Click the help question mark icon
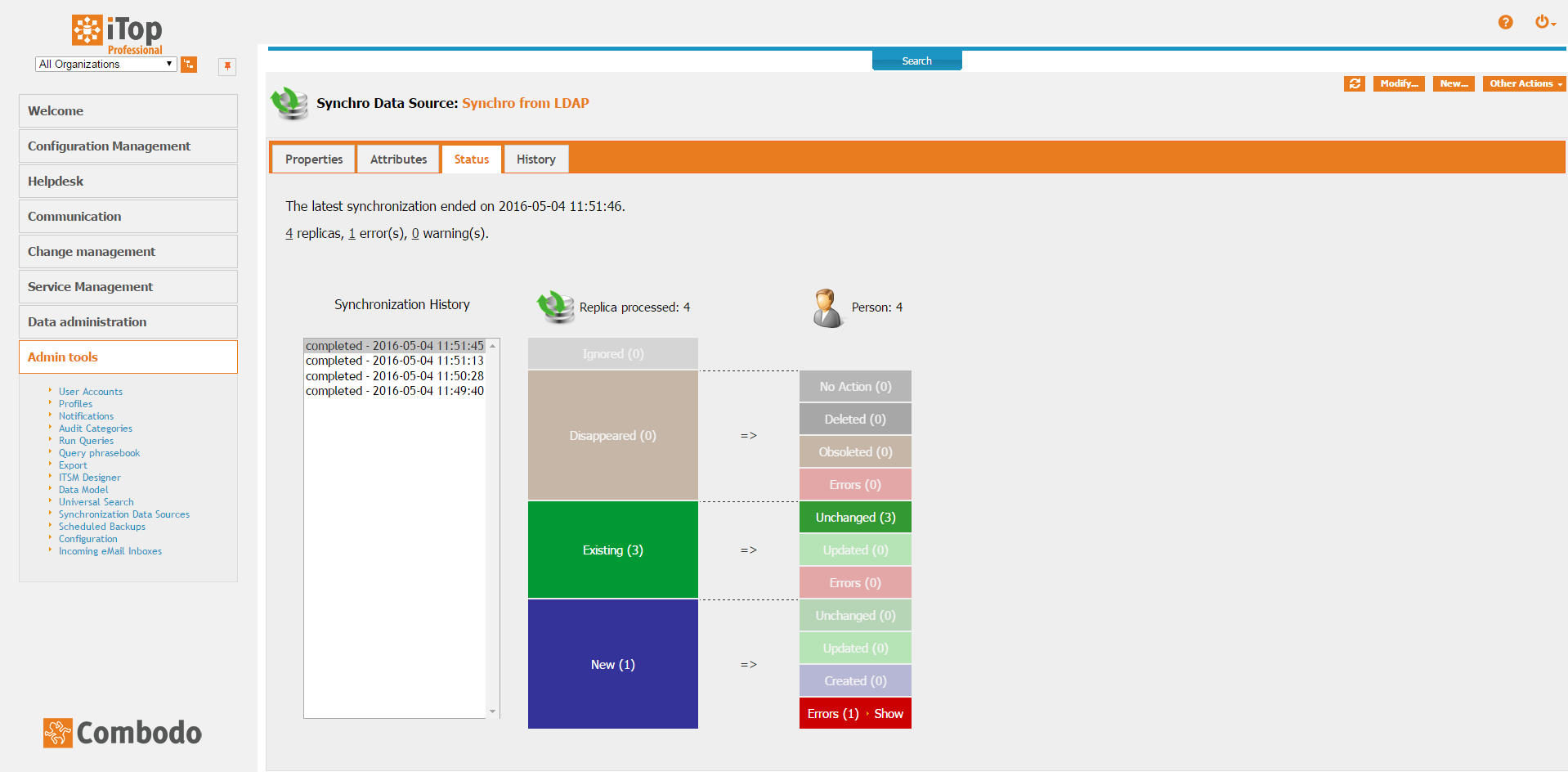Image resolution: width=1568 pixels, height=772 pixels. [1505, 22]
